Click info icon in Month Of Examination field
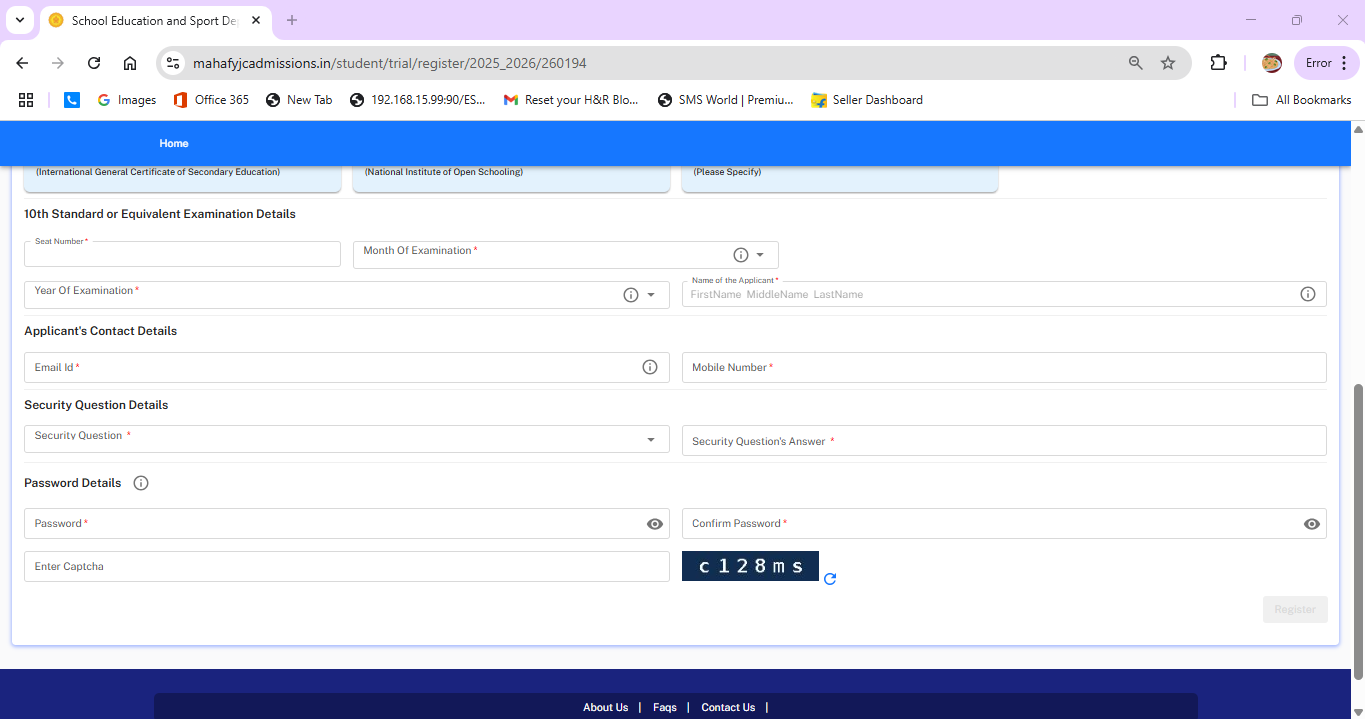Image resolution: width=1365 pixels, height=719 pixels. tap(741, 255)
